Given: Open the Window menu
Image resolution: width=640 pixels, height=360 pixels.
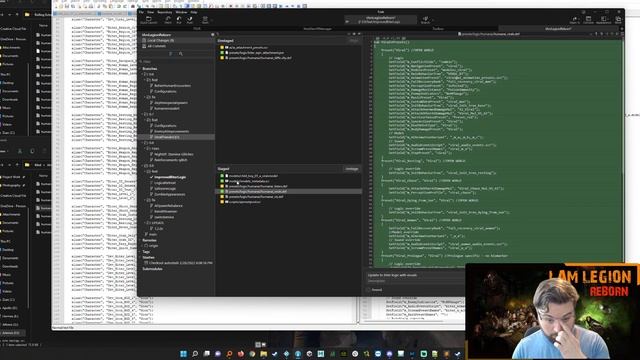Looking at the screenshot, I should (181, 12).
